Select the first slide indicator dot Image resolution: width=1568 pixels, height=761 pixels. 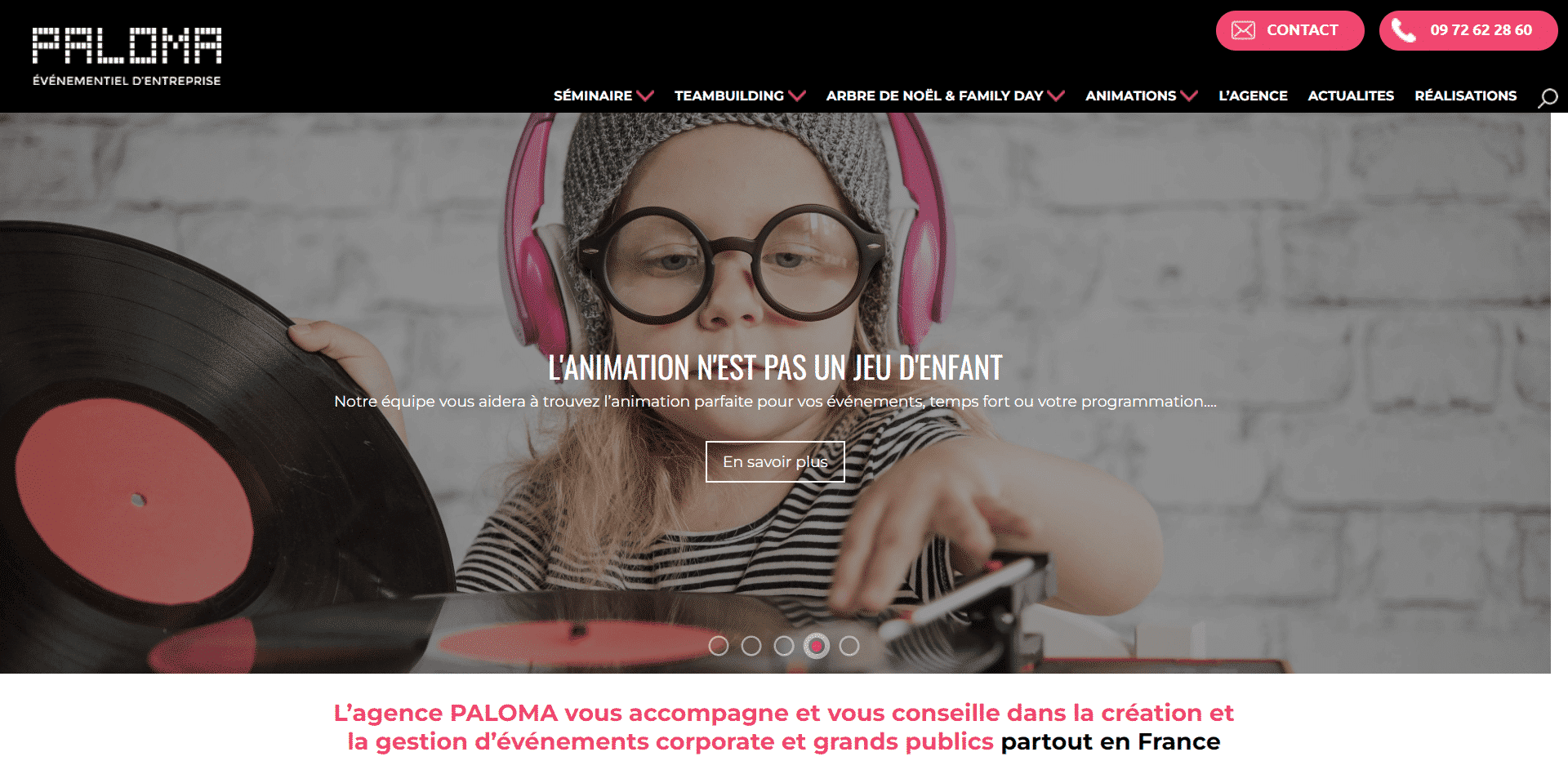pyautogui.click(x=719, y=646)
